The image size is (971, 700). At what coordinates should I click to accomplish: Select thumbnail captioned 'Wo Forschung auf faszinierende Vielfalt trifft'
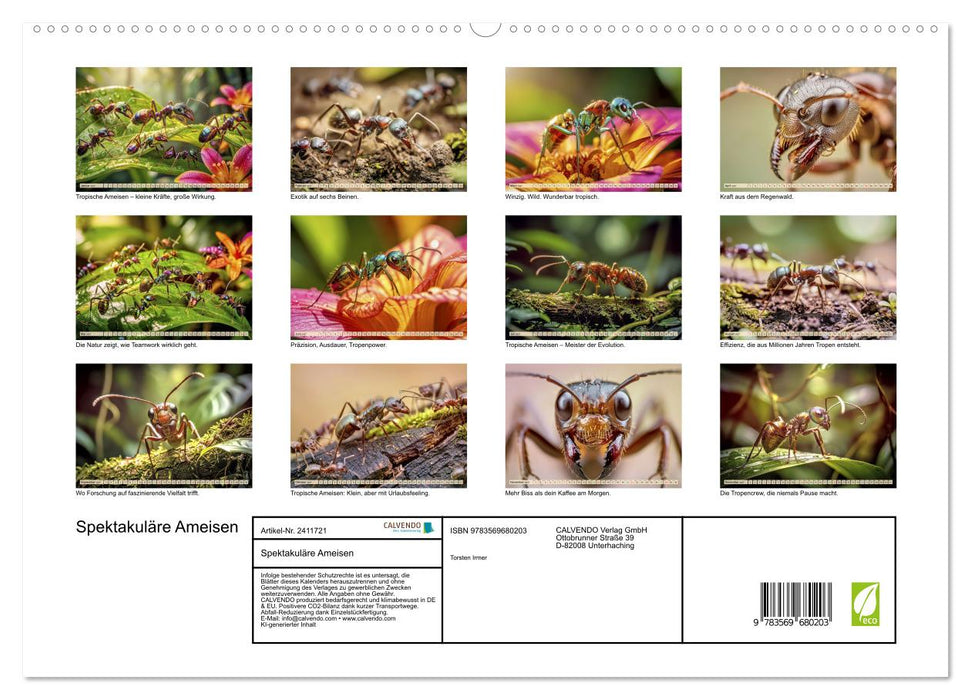[164, 426]
